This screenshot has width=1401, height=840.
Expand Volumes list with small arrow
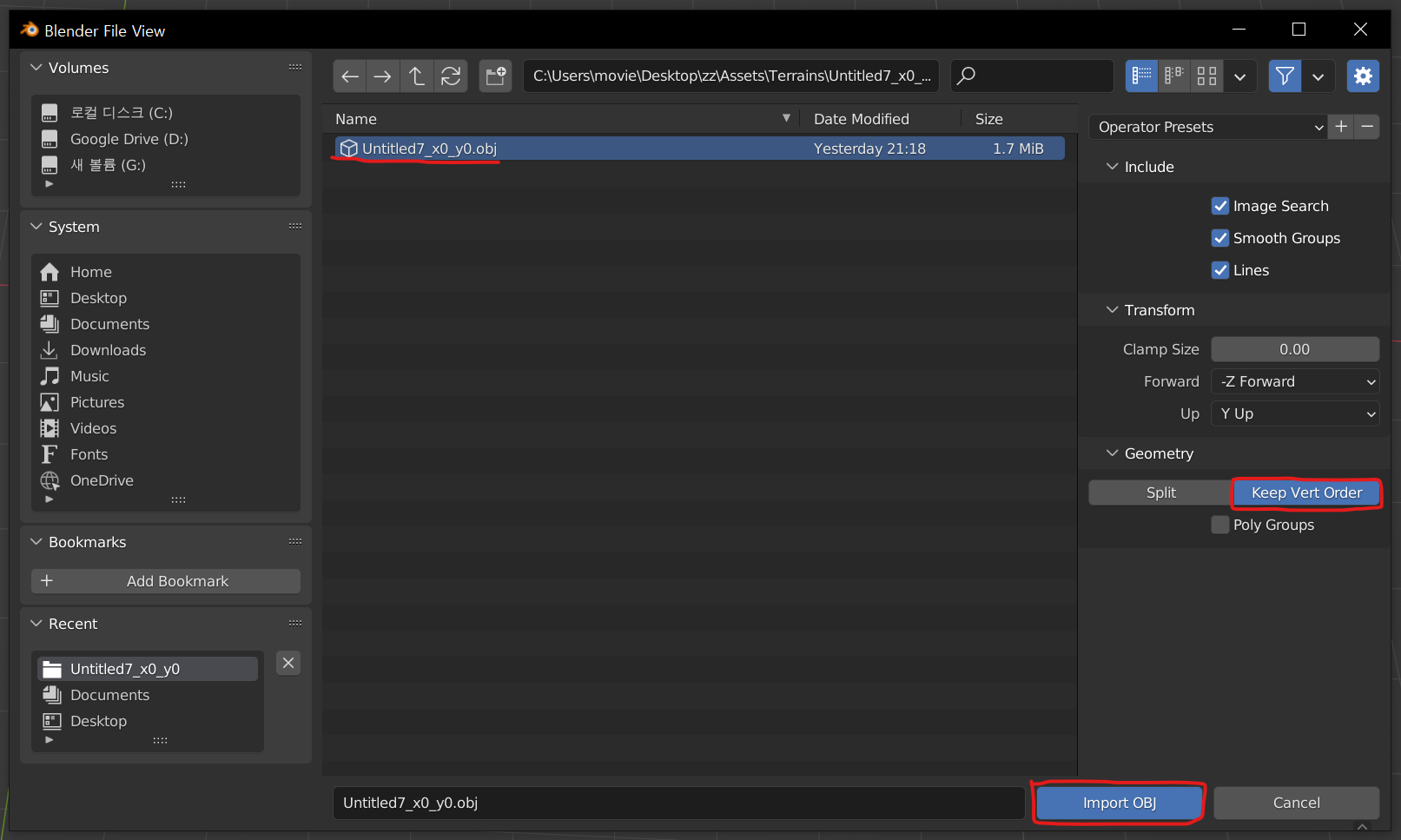(x=49, y=184)
